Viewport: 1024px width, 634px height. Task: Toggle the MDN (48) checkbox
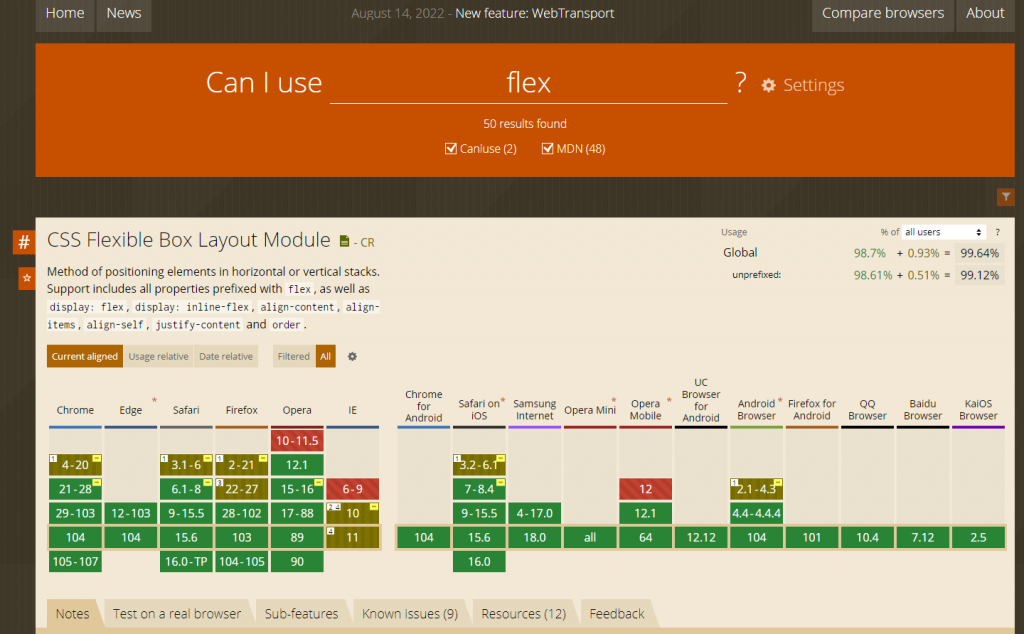(x=547, y=149)
